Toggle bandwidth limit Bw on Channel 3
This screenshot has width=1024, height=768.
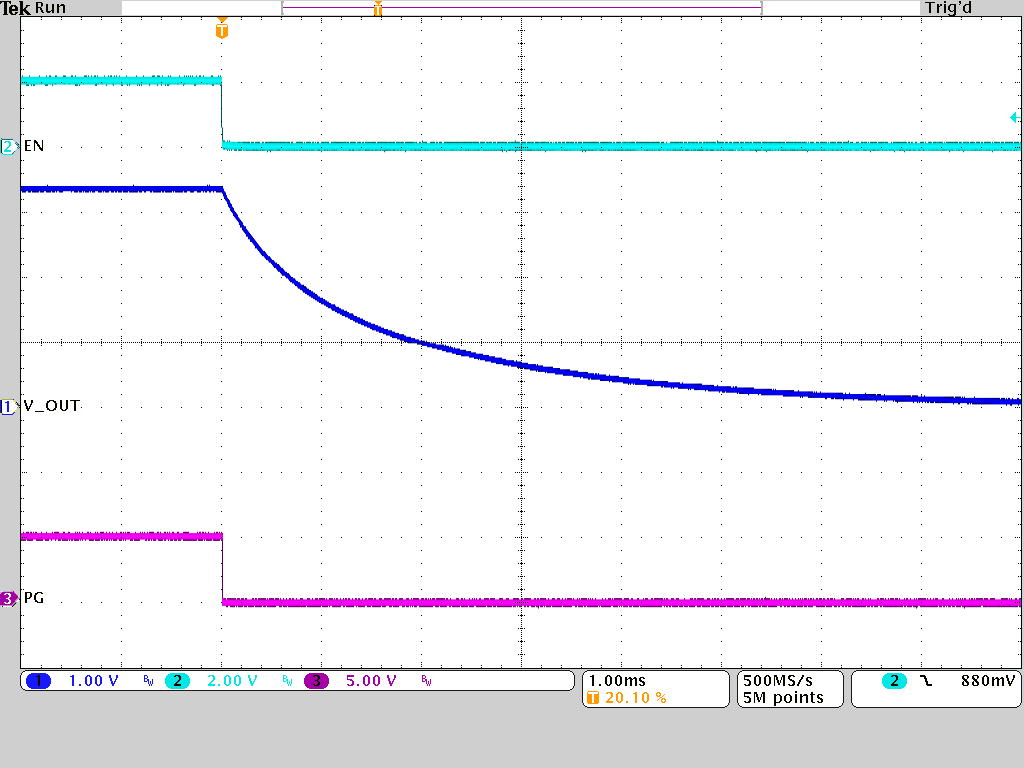coord(424,682)
